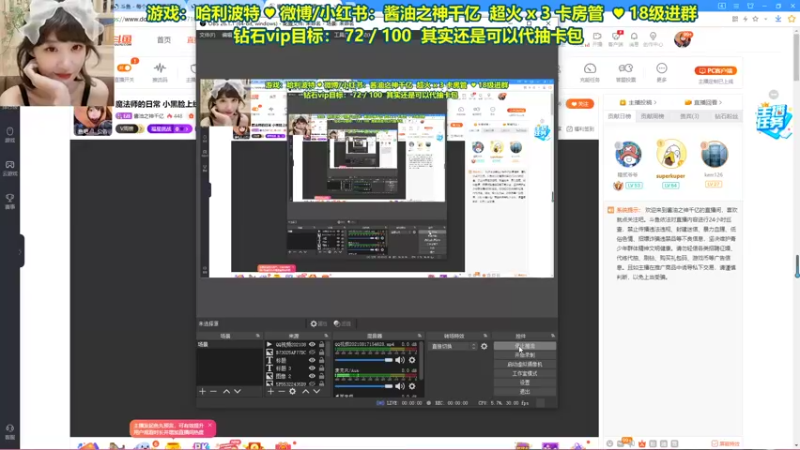Click the 属性 properties button in OBS
Screen dimensions: 800x450
coord(319,323)
